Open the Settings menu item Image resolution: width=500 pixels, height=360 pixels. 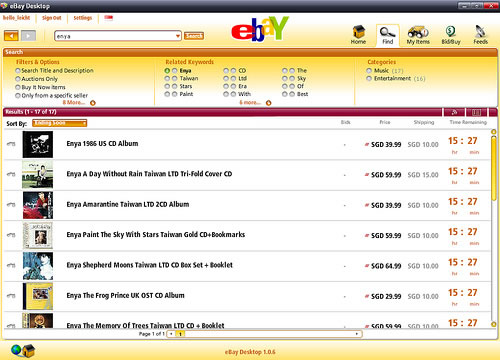coord(83,18)
